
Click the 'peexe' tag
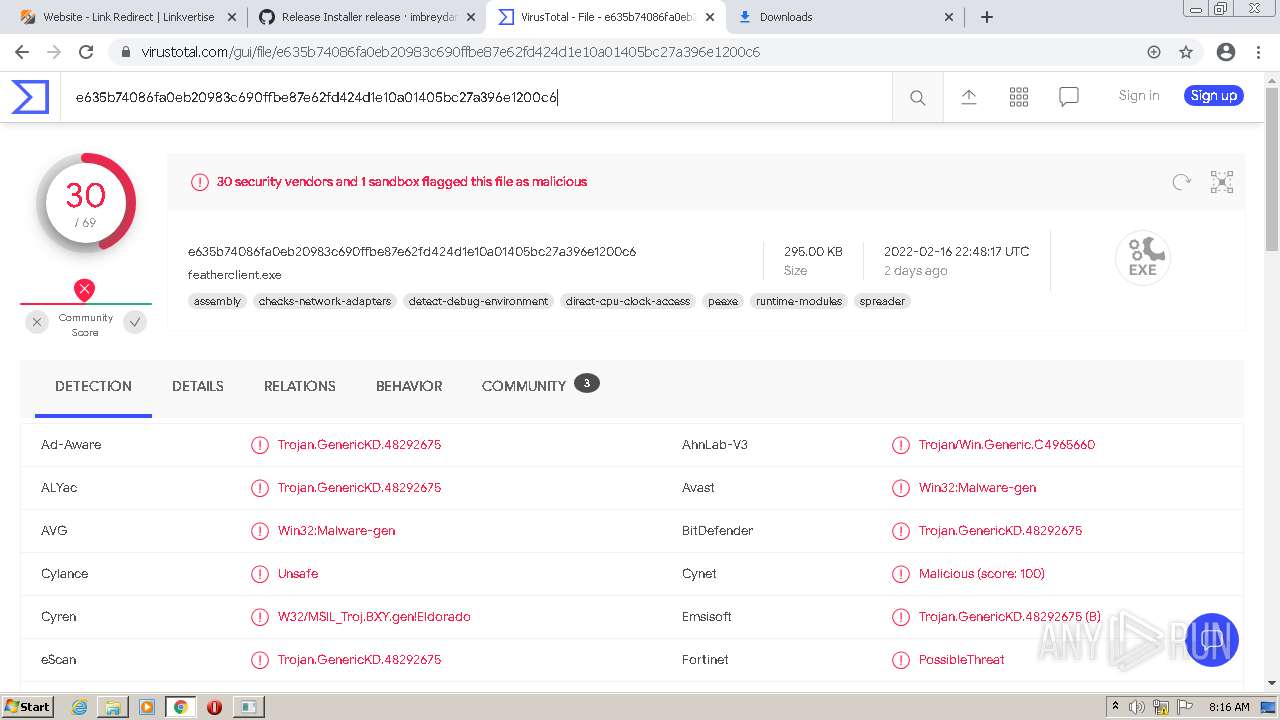coord(723,301)
